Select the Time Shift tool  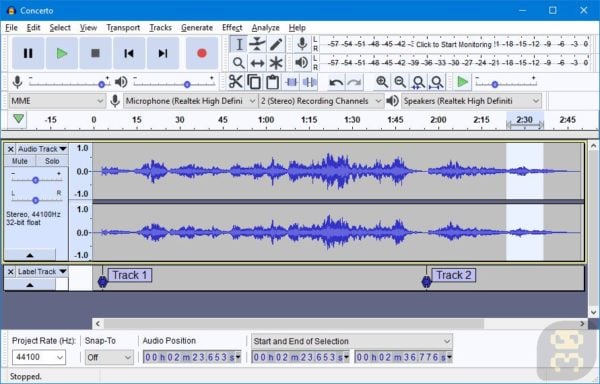257,63
